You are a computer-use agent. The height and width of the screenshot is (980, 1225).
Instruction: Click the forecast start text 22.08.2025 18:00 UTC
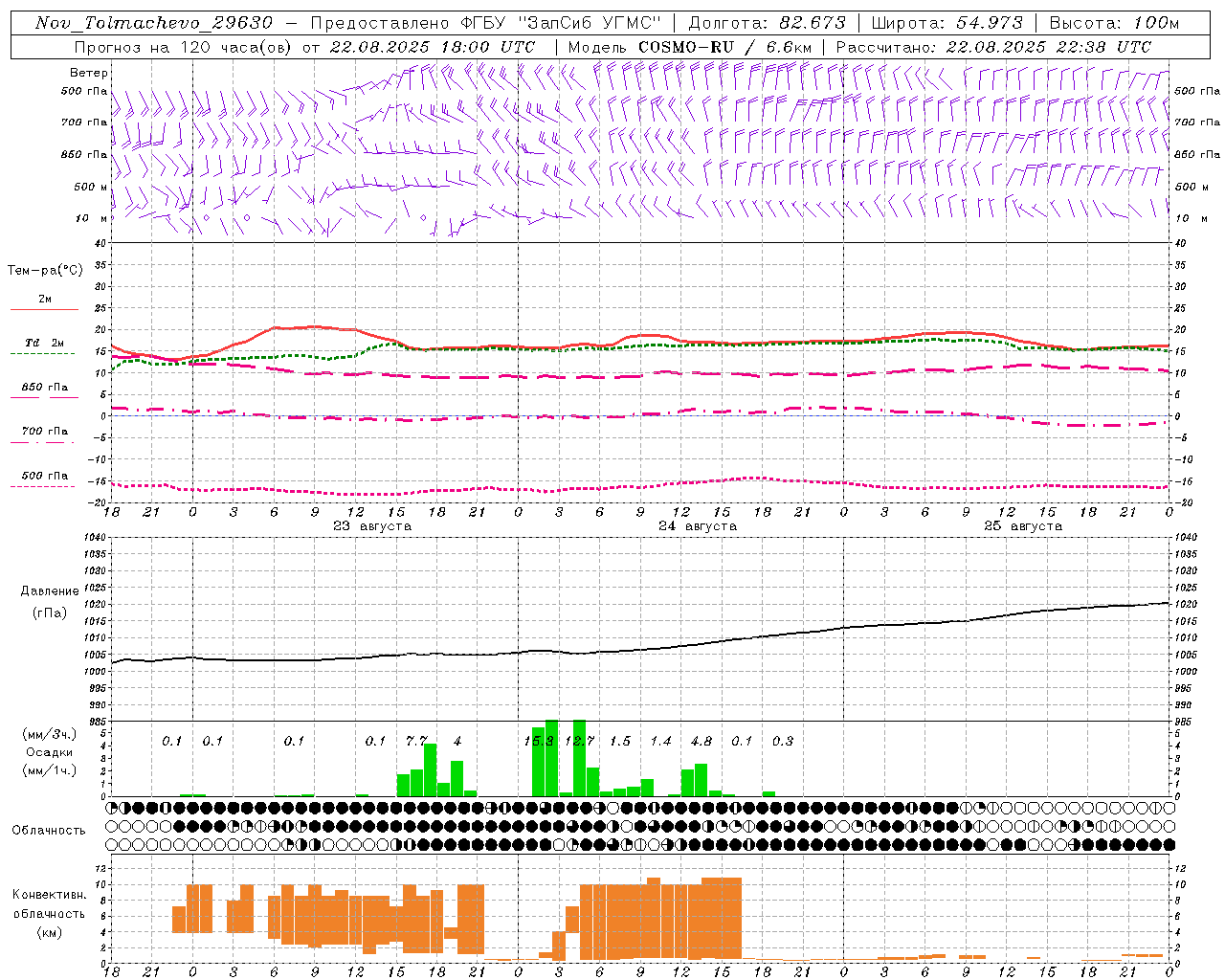click(x=433, y=47)
